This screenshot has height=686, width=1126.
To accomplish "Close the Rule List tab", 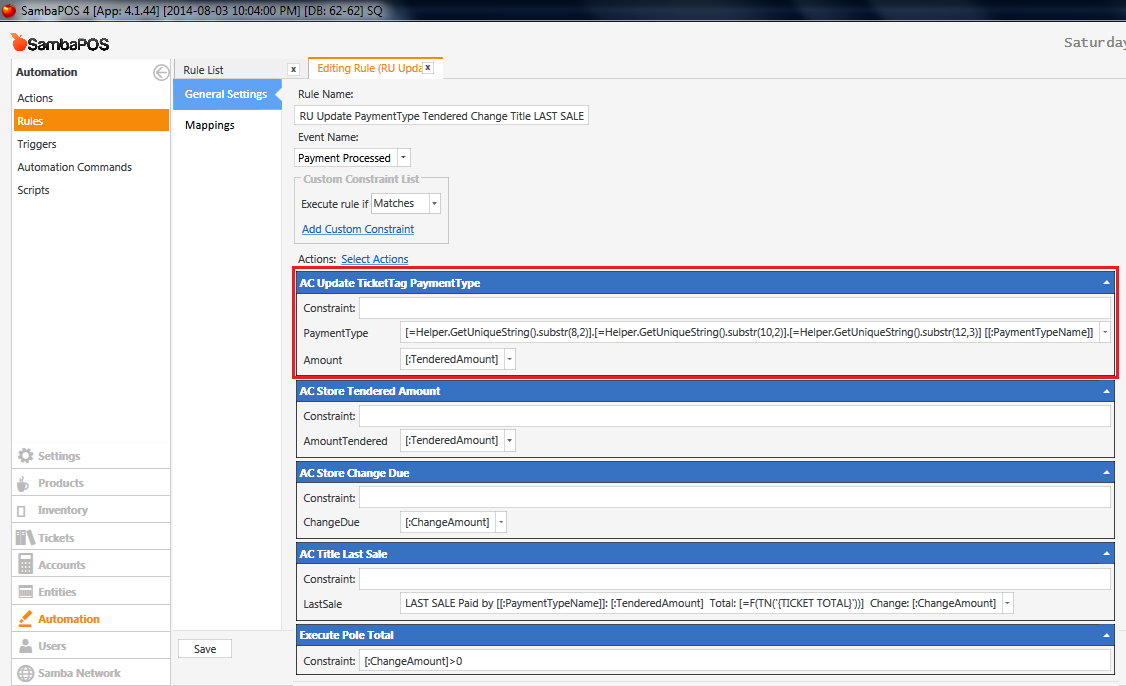I will [x=293, y=70].
